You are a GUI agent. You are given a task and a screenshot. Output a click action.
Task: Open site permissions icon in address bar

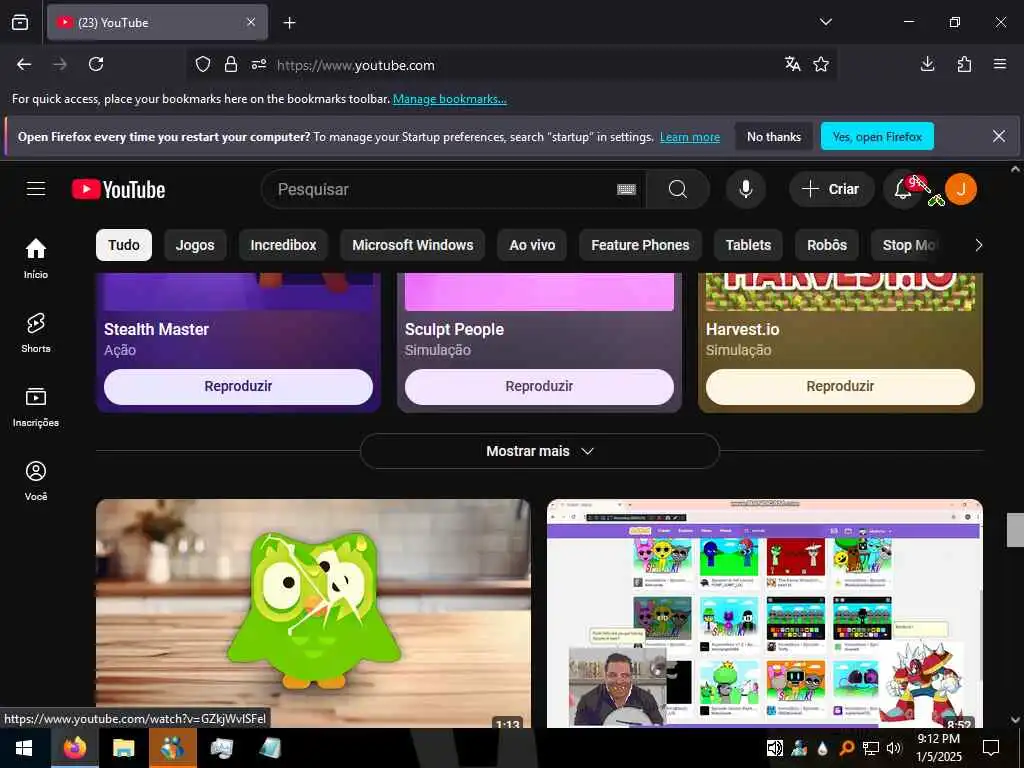tap(259, 64)
